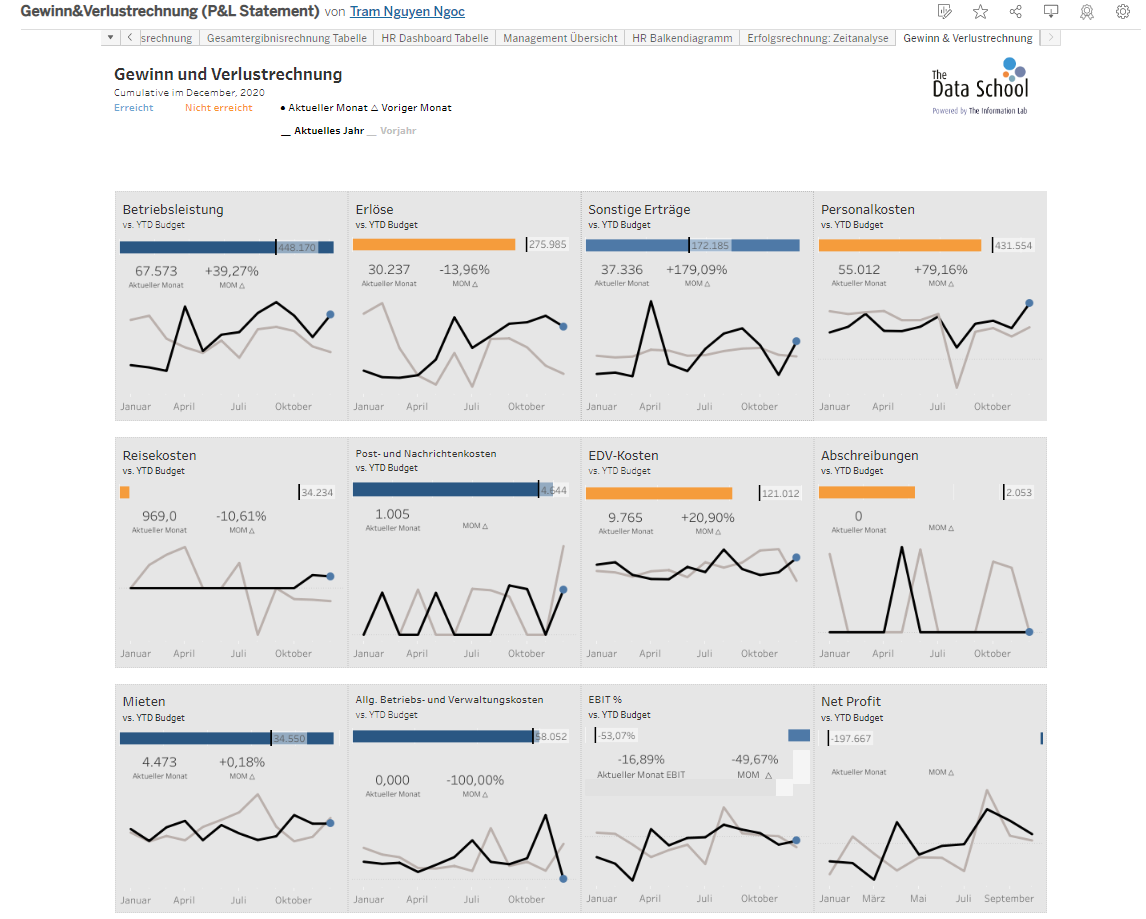Click the orange Erlöse budget bar
This screenshot has width=1146, height=919.
[433, 244]
